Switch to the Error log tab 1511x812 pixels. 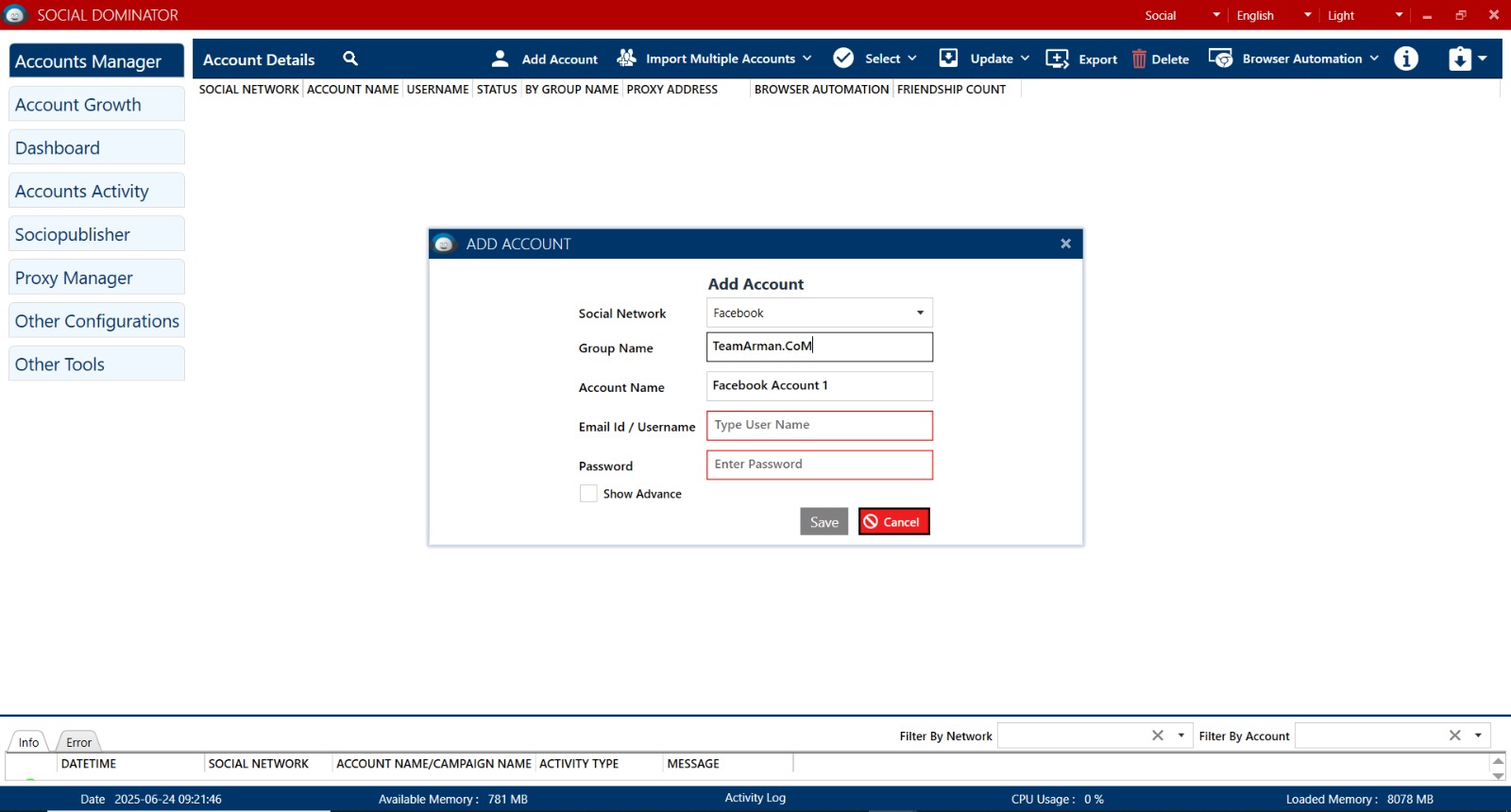click(79, 742)
